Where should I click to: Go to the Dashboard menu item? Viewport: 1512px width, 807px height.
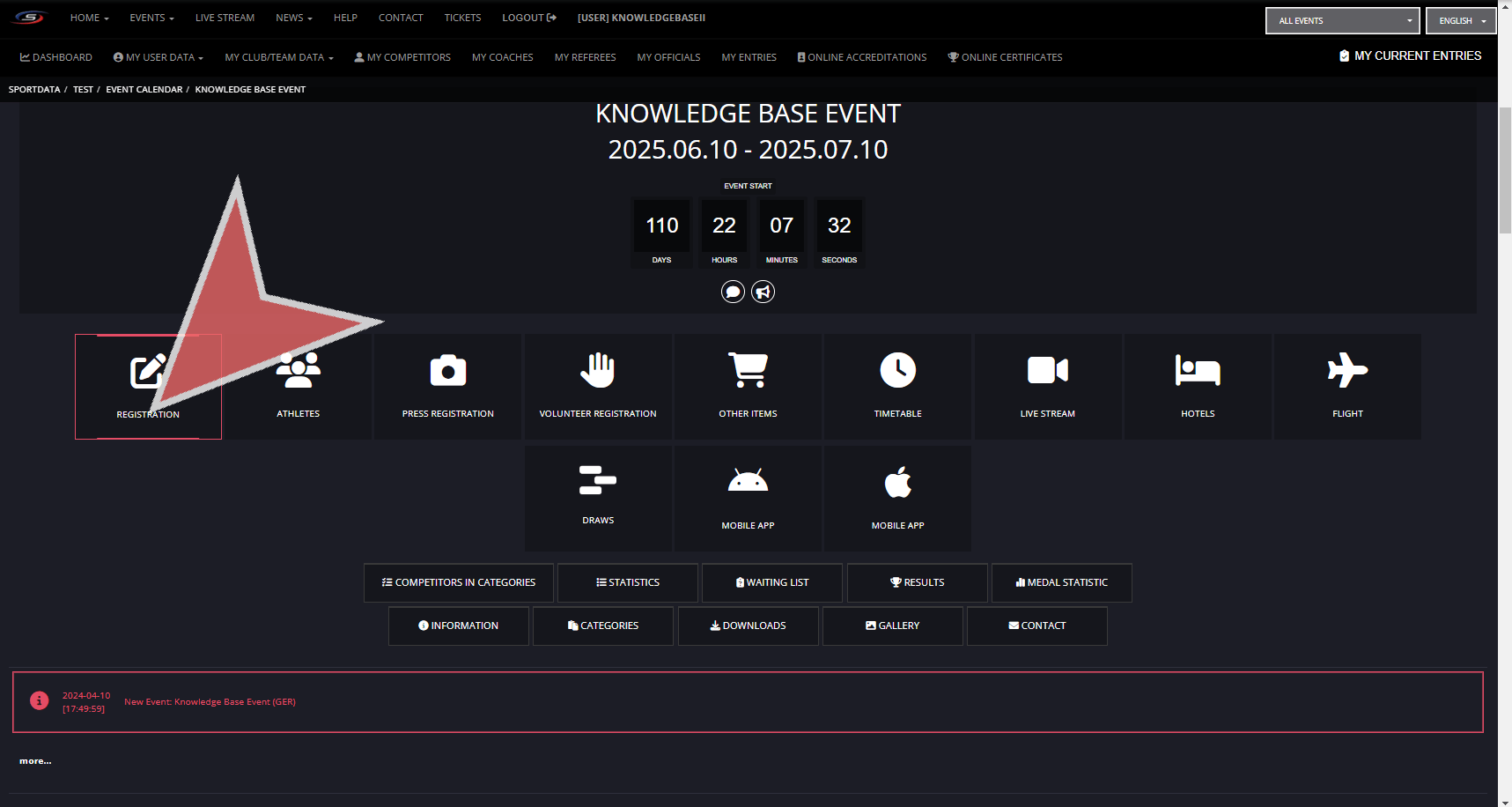point(56,57)
